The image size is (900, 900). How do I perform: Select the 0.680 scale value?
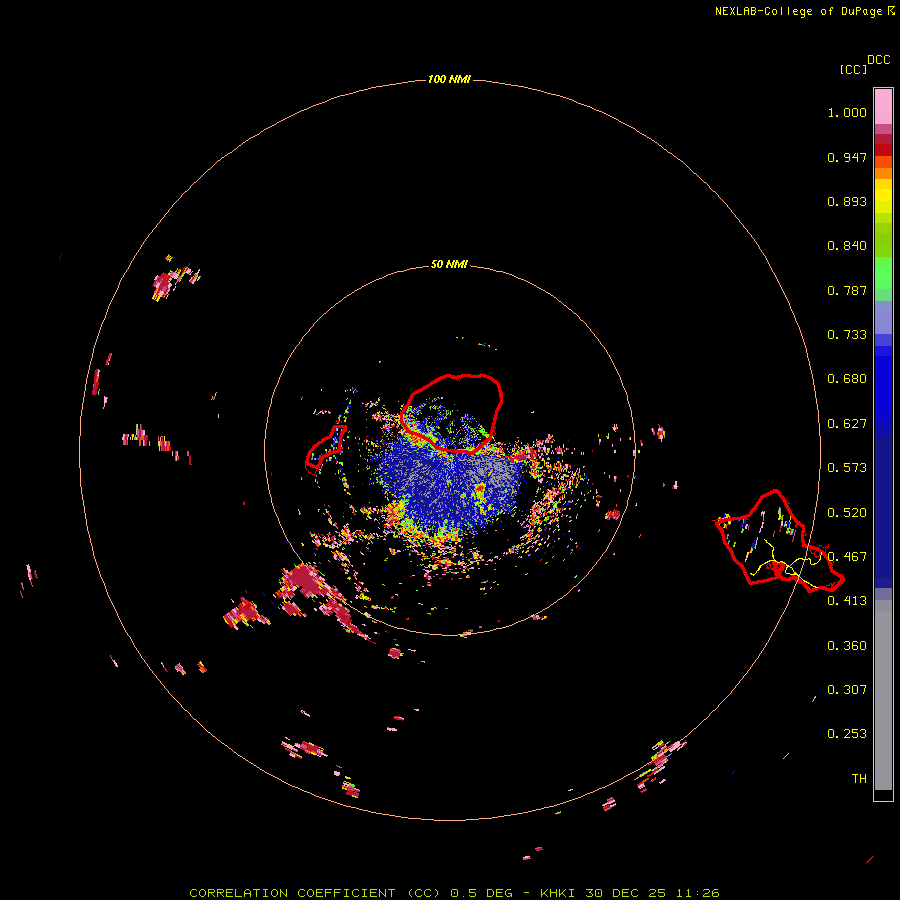point(847,379)
